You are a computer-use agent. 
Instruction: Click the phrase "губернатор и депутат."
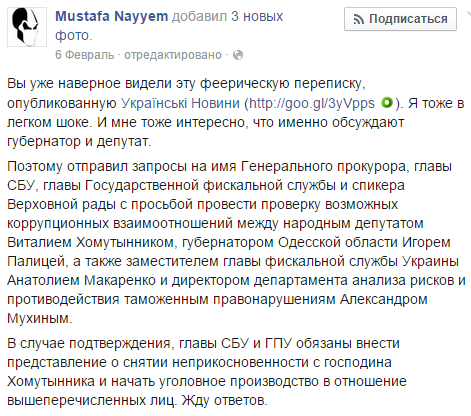tap(79, 142)
